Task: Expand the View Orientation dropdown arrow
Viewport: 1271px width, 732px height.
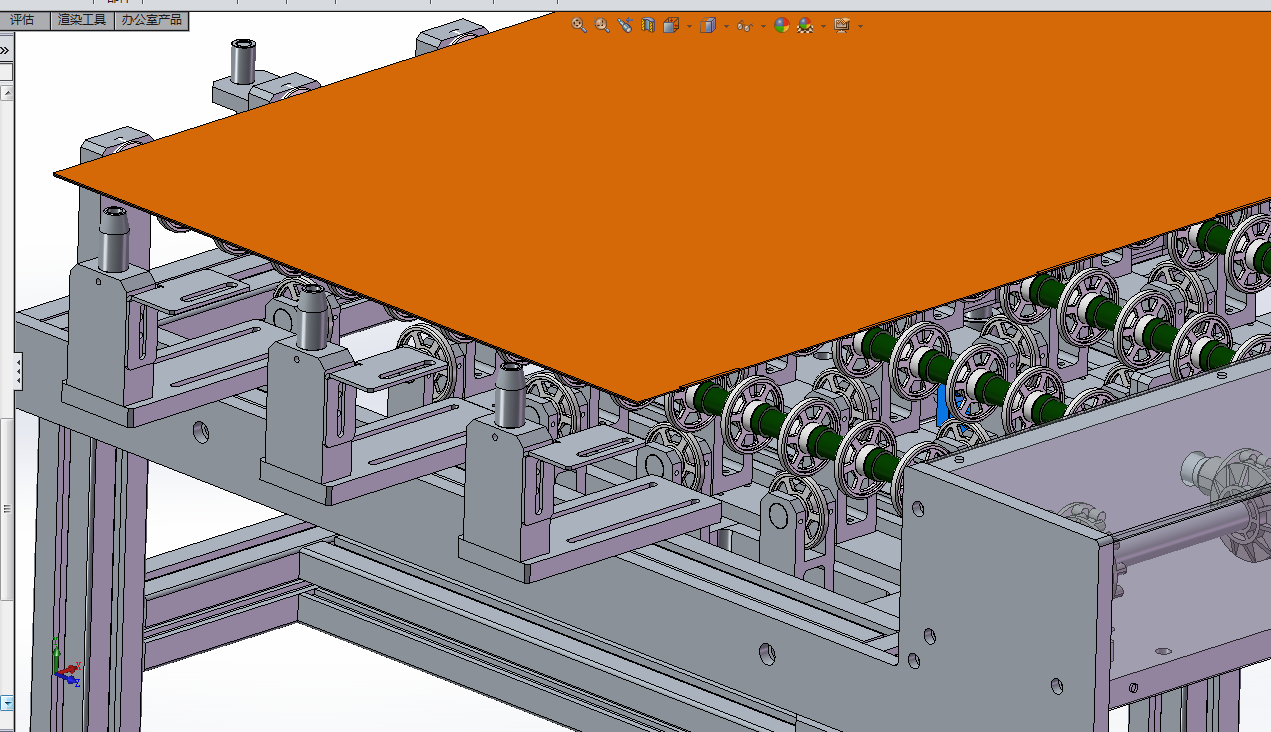Action: (689, 27)
